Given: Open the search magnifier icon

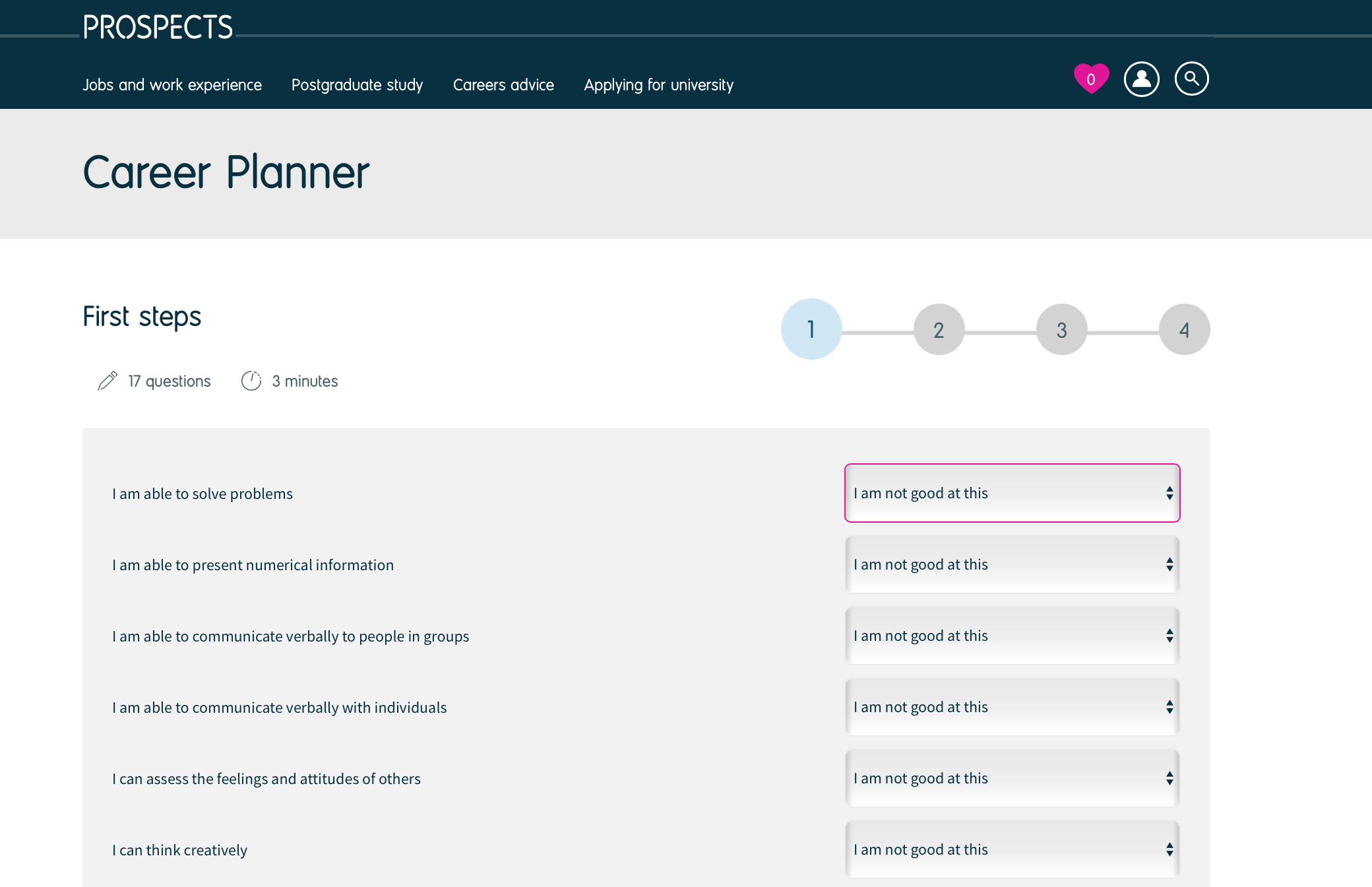Looking at the screenshot, I should coord(1191,79).
